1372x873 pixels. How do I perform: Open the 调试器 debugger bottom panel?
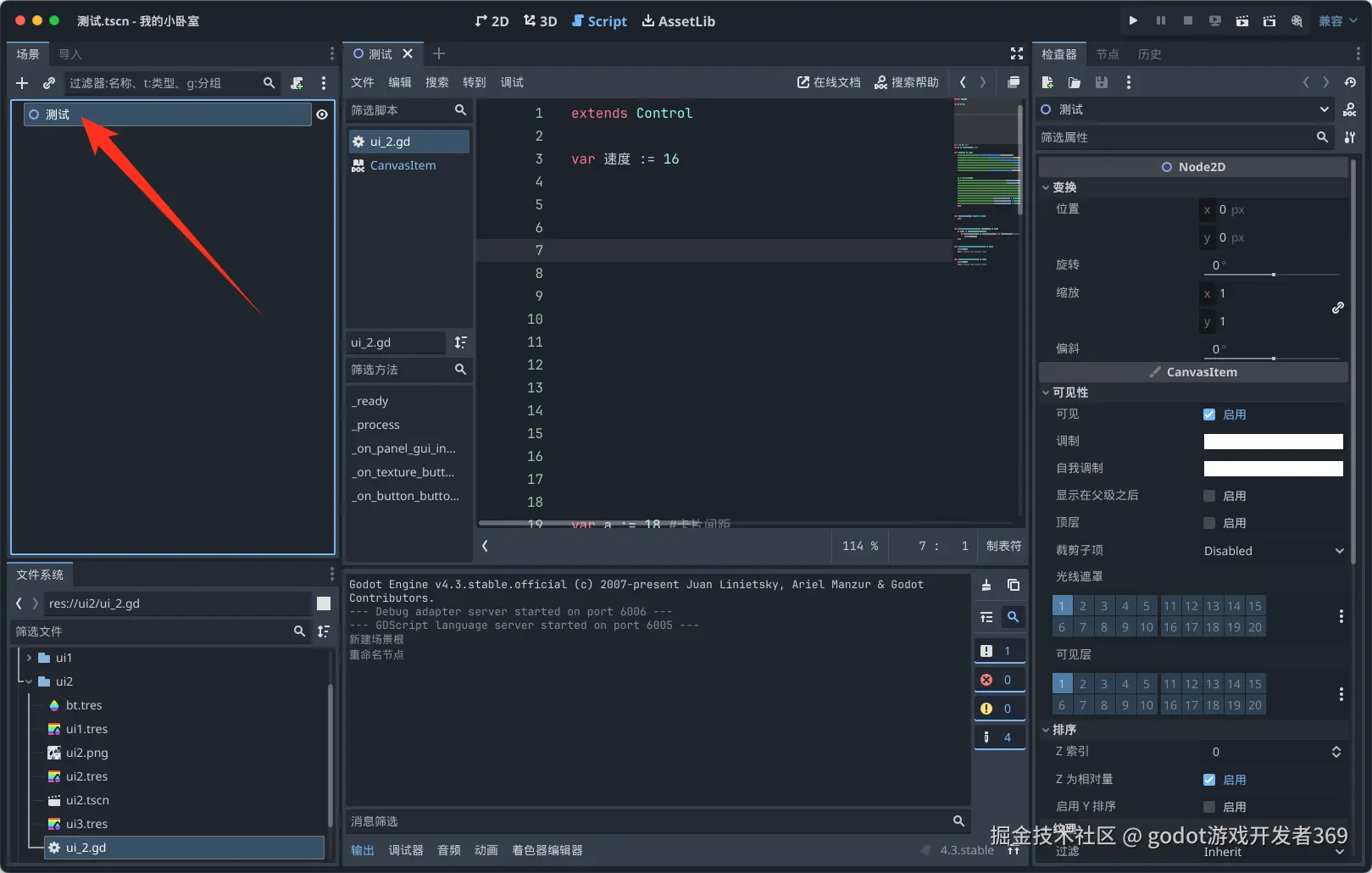[406, 850]
